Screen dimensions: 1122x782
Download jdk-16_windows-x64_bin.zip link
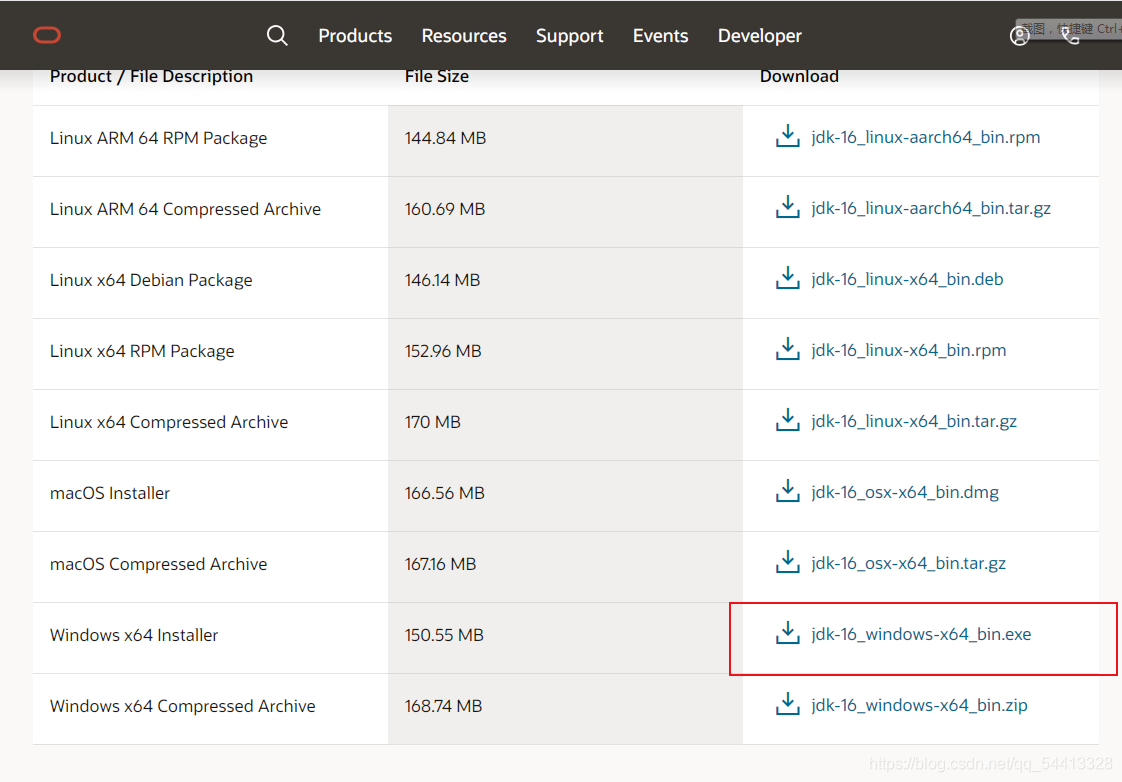(x=919, y=705)
